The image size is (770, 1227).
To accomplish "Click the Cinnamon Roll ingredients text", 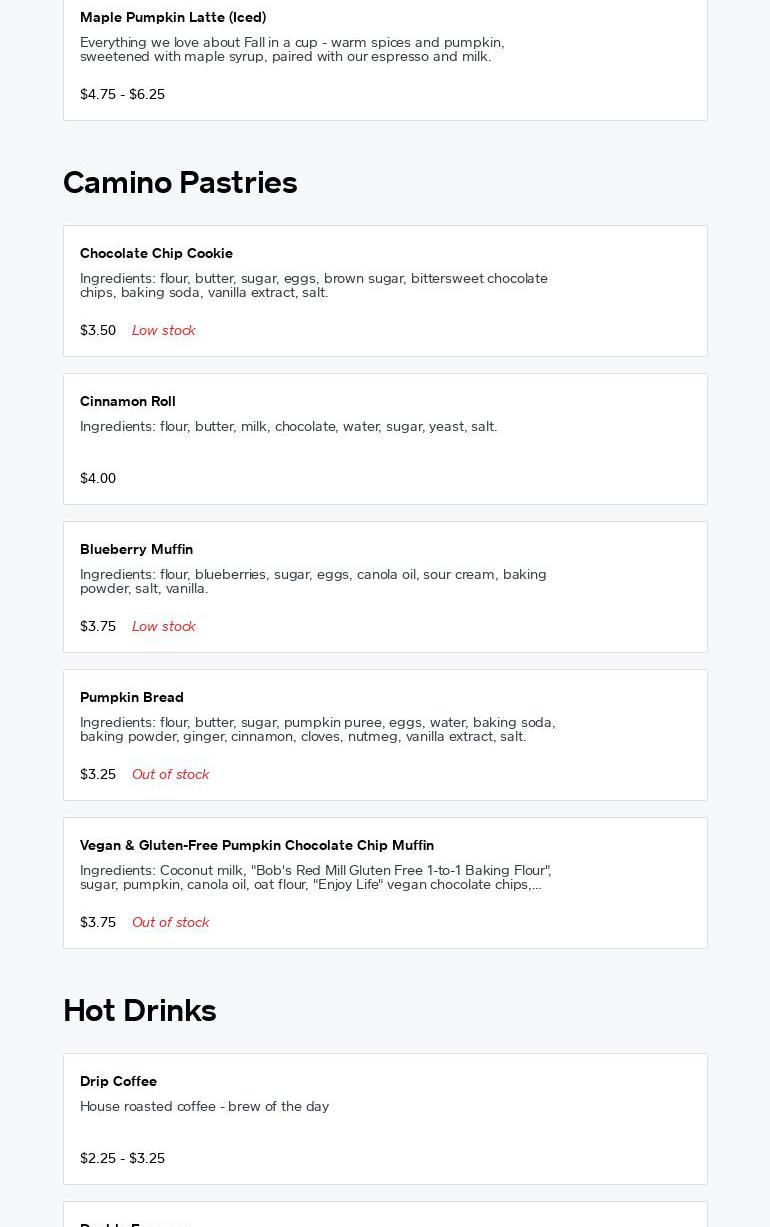I will (x=288, y=426).
